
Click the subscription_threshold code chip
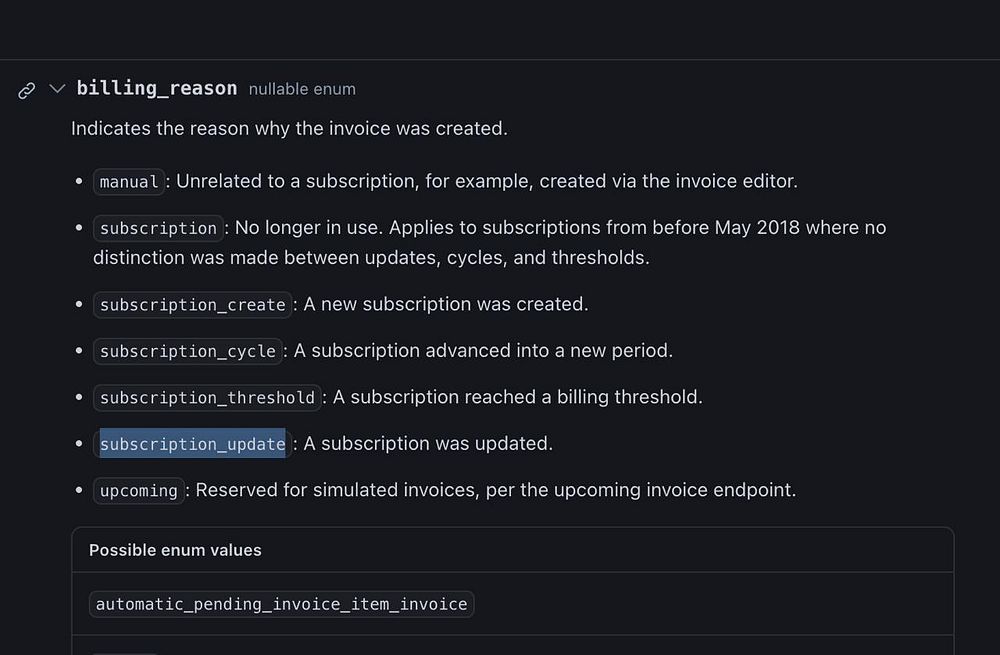207,398
